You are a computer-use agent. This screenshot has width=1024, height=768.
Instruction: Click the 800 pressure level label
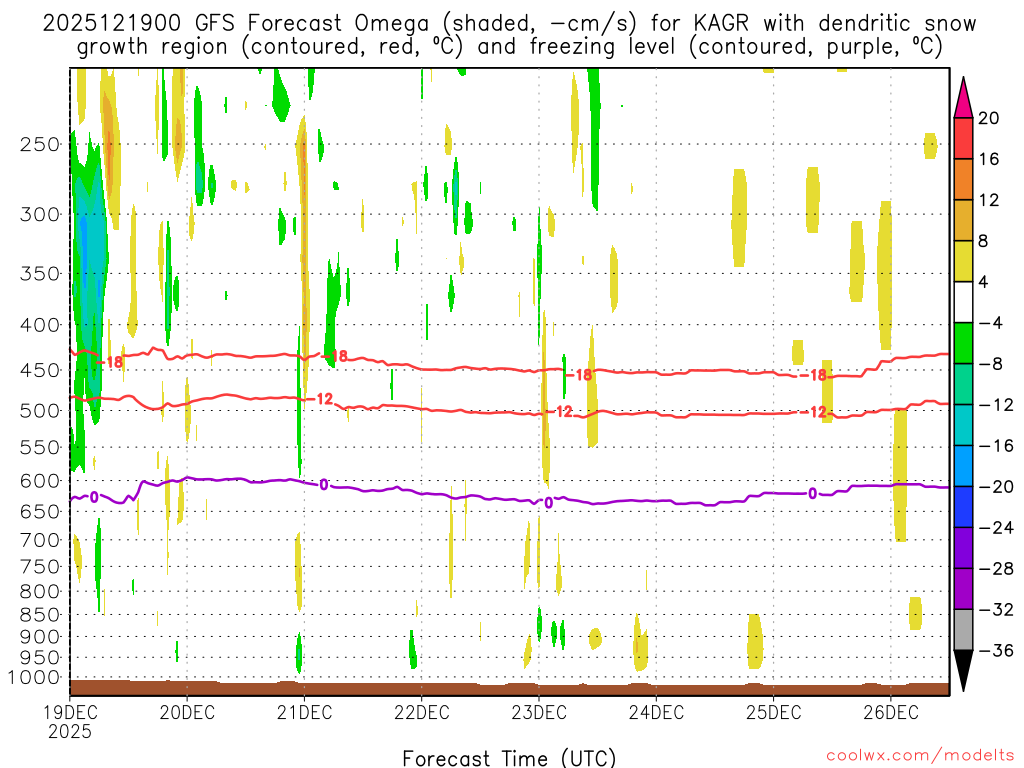[40, 591]
